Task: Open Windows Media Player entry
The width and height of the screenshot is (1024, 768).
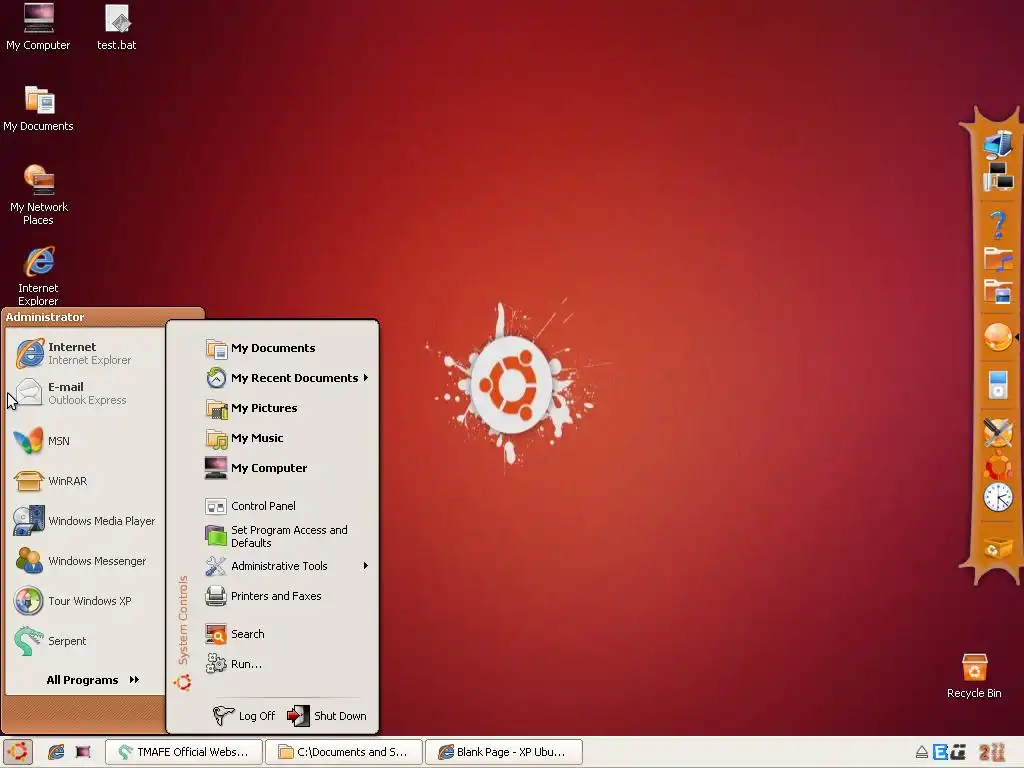Action: (x=85, y=520)
